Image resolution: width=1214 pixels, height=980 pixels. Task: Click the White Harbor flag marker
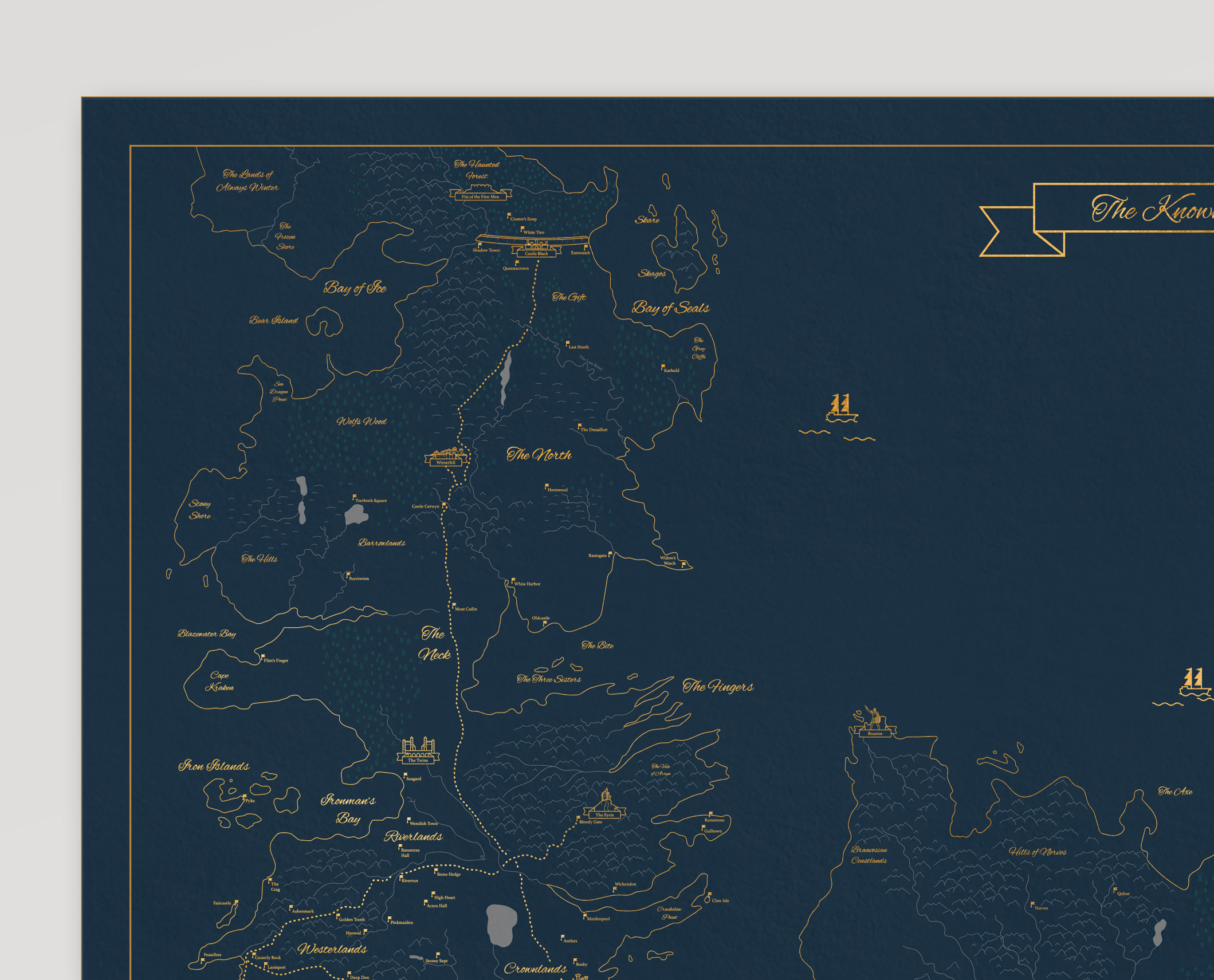(513, 581)
